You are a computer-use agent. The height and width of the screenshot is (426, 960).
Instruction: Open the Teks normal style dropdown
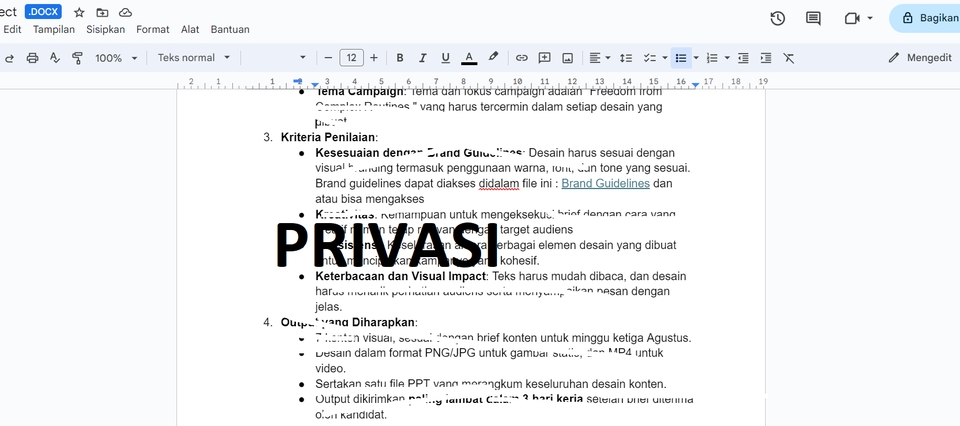(193, 58)
